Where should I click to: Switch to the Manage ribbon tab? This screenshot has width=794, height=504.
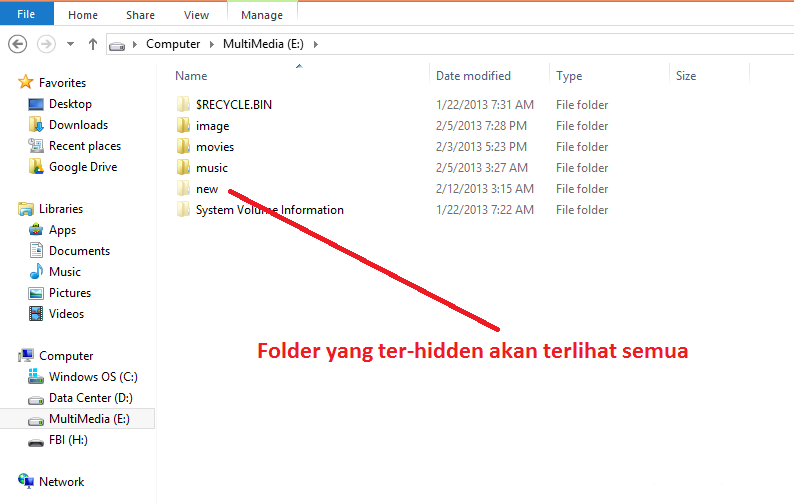[x=262, y=15]
